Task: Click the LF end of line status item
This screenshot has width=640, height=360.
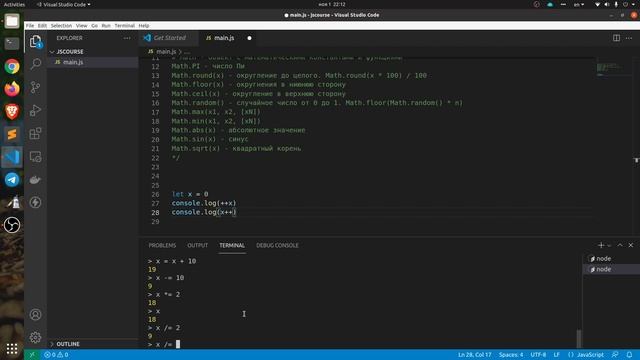Action: point(556,355)
